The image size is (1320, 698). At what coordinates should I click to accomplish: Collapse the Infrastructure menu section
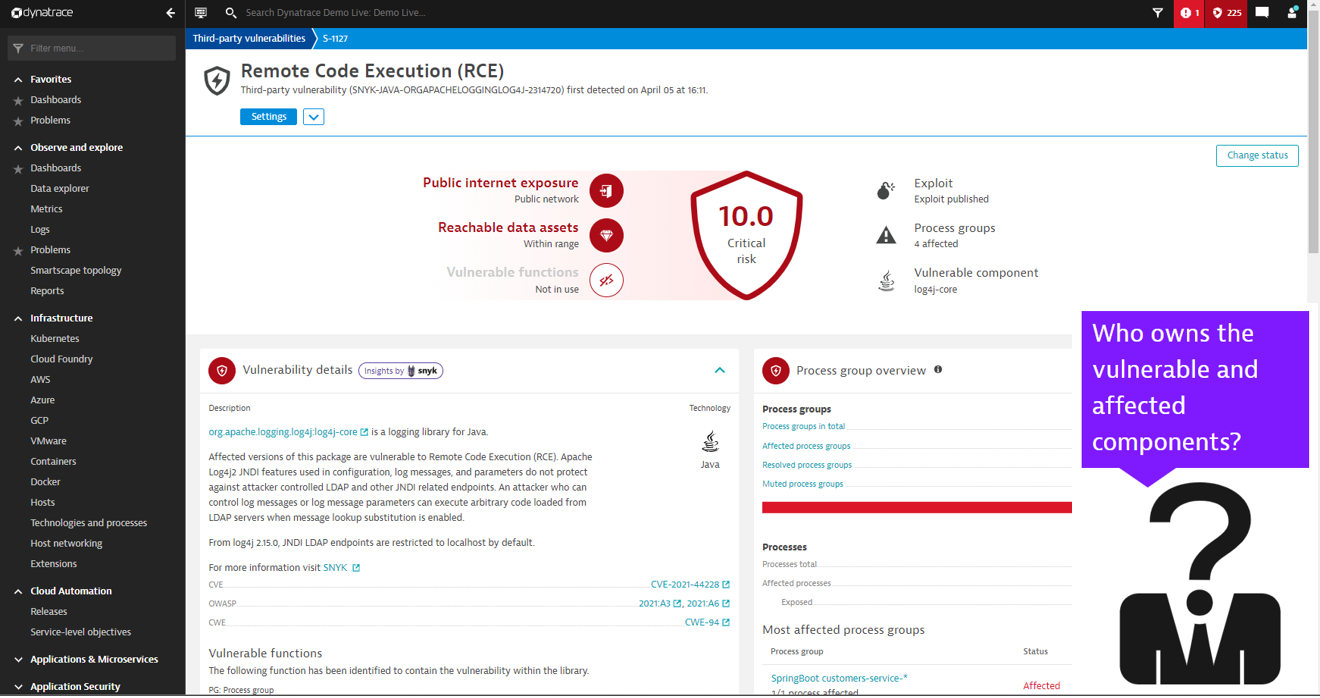(18, 318)
